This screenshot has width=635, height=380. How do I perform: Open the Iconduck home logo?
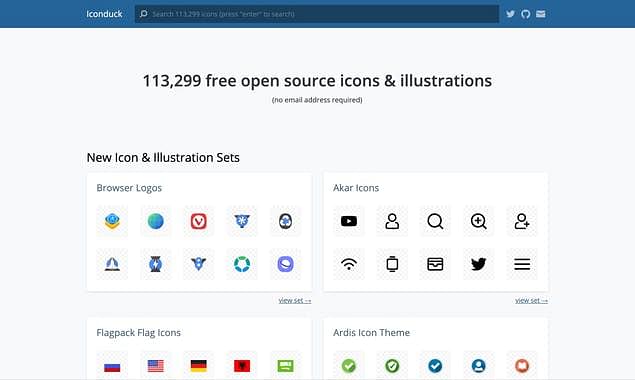pos(104,14)
